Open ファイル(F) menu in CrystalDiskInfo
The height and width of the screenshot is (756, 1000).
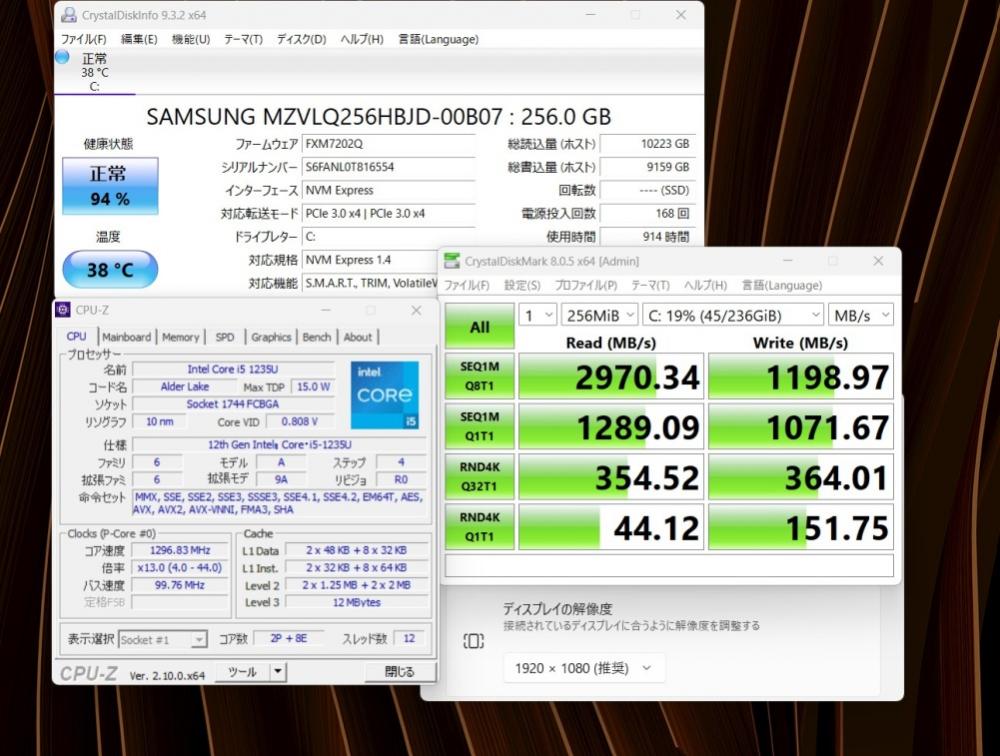(x=84, y=39)
